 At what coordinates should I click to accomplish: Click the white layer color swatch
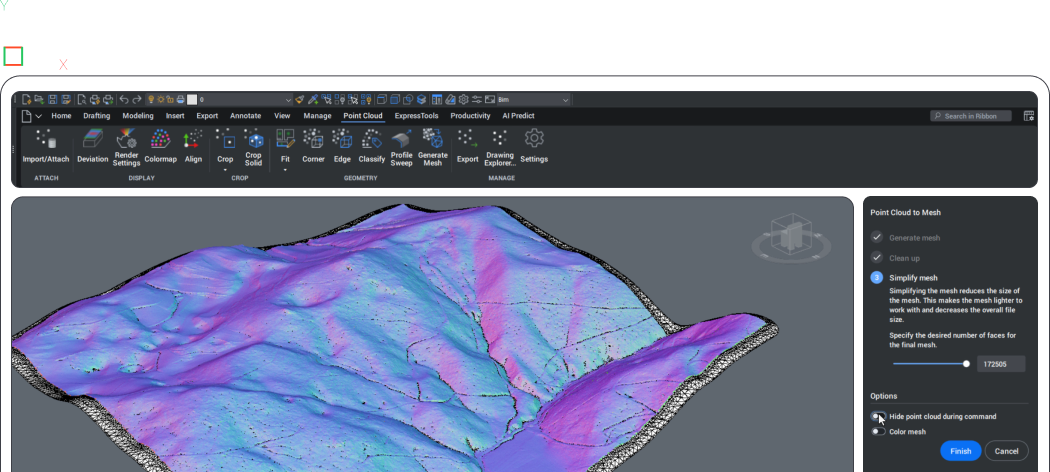pos(192,100)
